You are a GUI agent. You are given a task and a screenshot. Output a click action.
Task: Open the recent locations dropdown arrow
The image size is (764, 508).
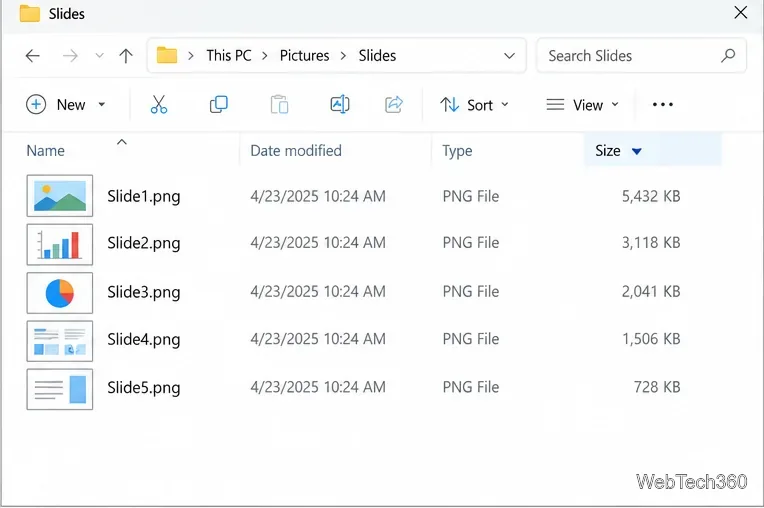tap(99, 56)
